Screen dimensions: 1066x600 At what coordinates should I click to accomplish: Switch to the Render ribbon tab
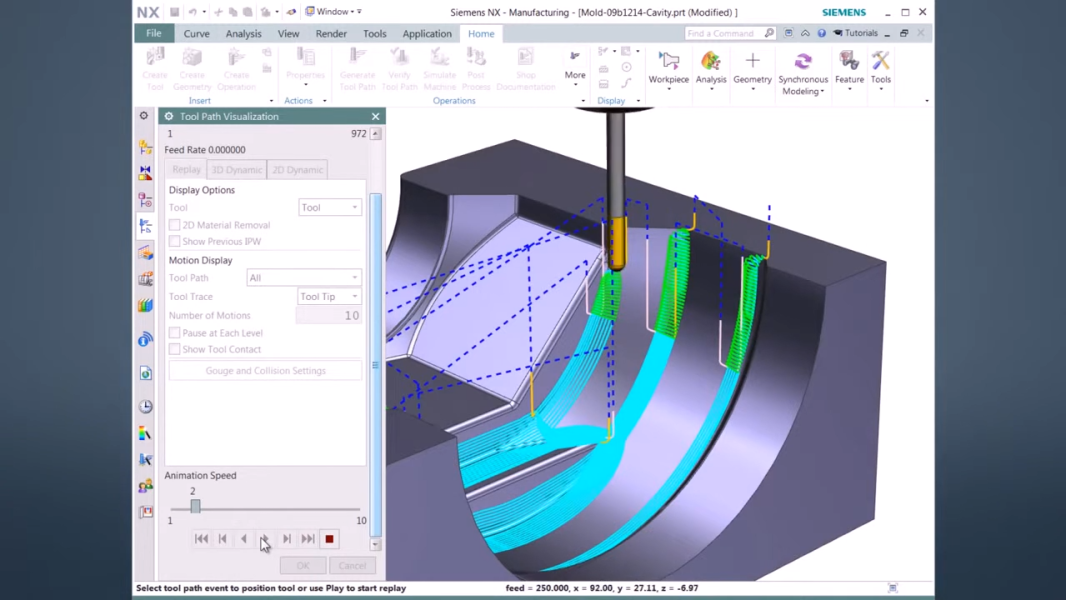click(331, 33)
